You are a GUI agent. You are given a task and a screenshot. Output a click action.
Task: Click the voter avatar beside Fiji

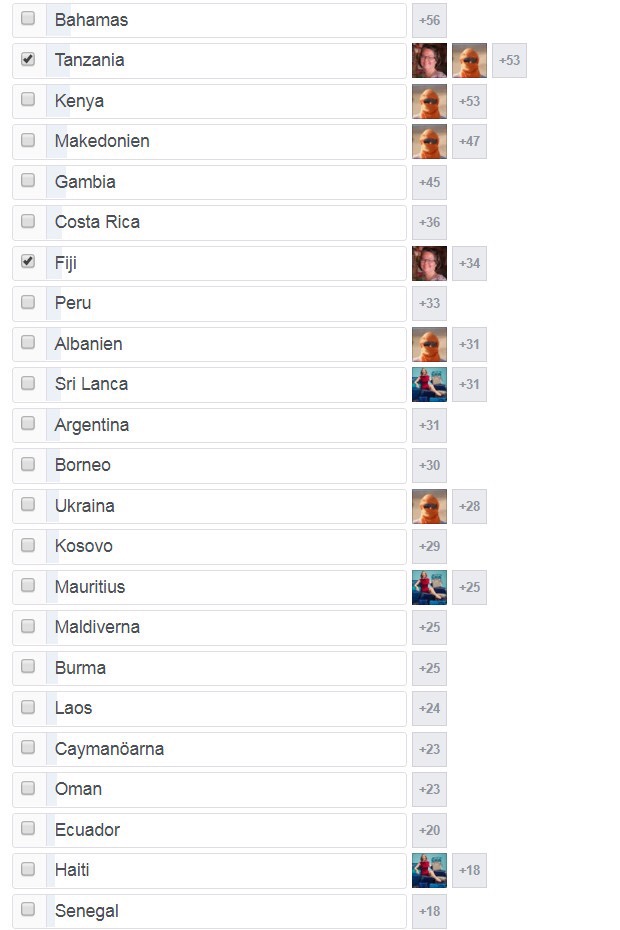(429, 263)
